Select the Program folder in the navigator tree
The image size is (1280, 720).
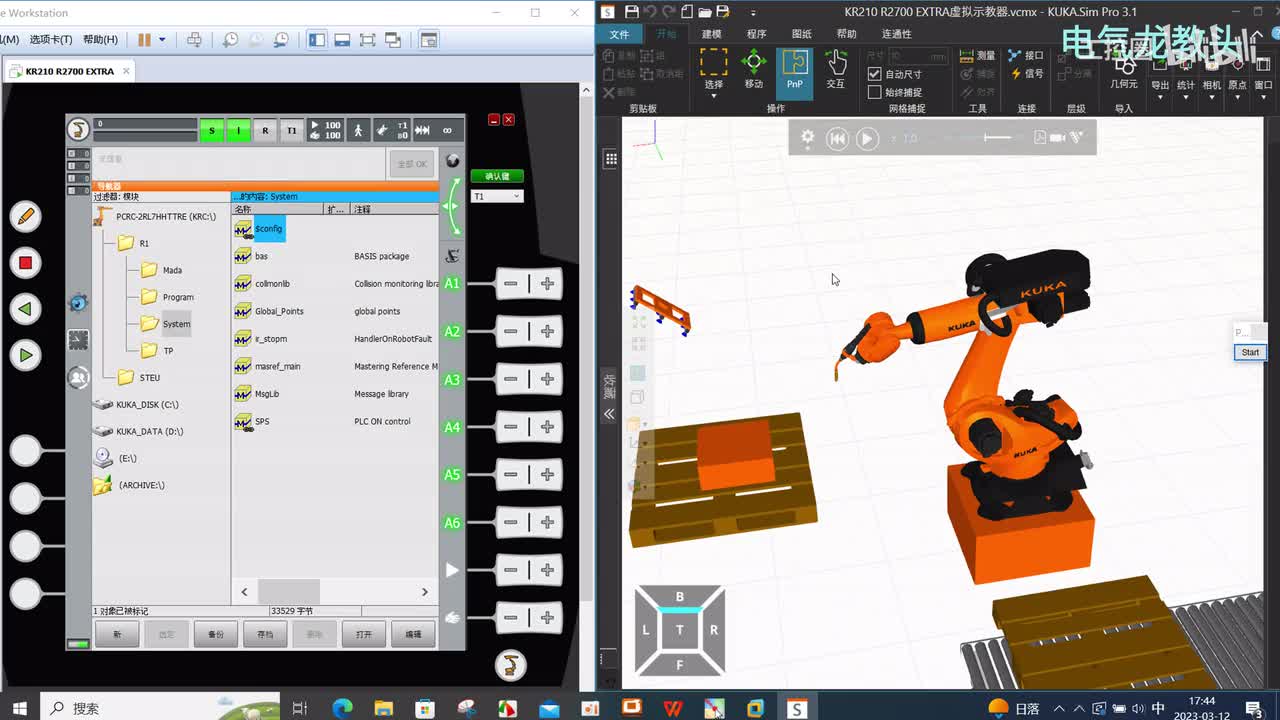[x=168, y=297]
